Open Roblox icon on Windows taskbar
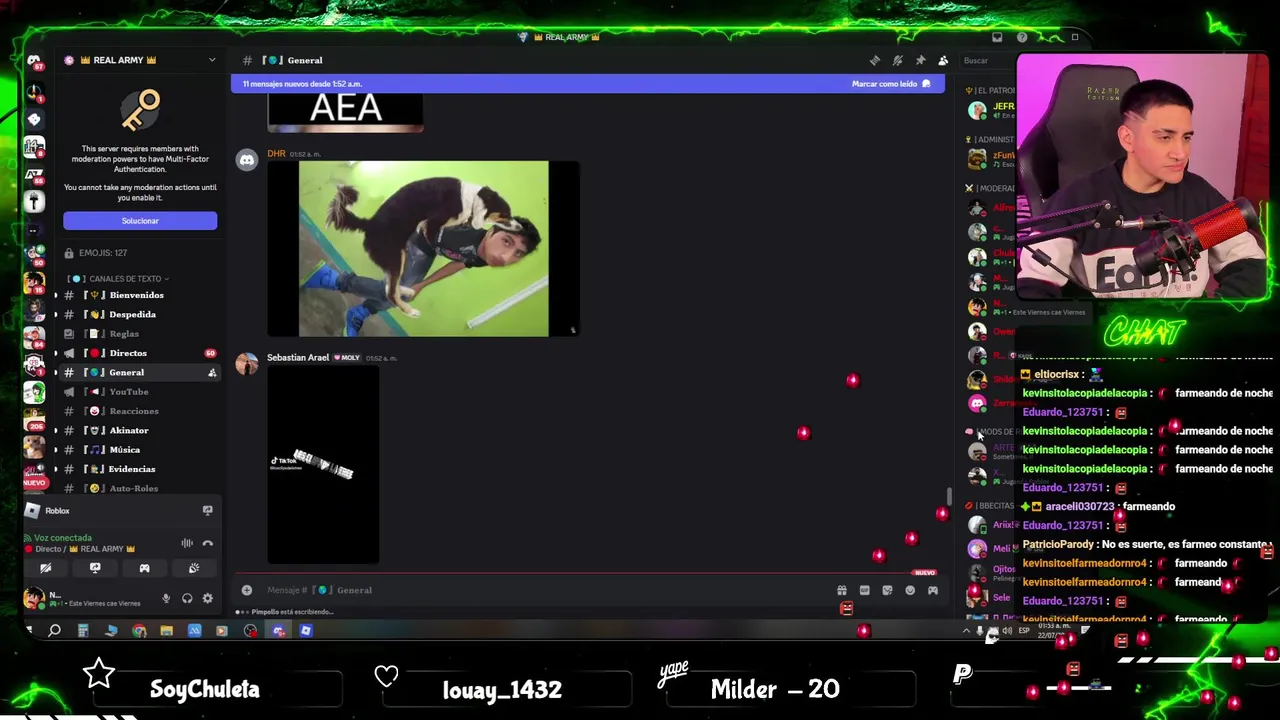This screenshot has height=720, width=1280. (x=306, y=630)
